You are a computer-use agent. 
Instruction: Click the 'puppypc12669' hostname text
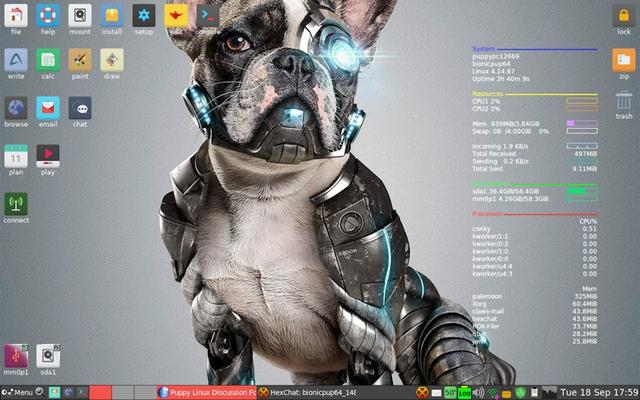pyautogui.click(x=496, y=56)
